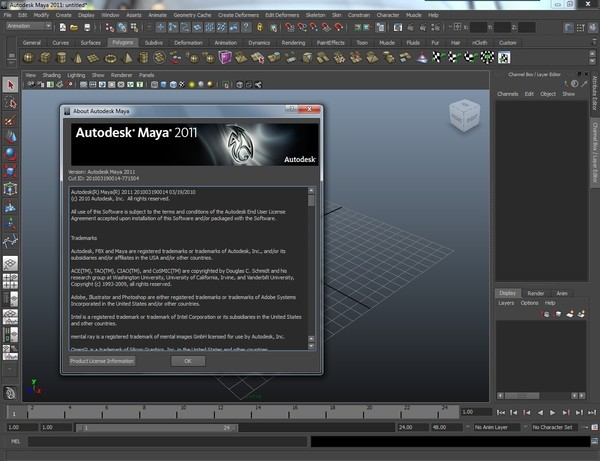Click the dialog help question button
Screen dimensions: 600x461
(292, 109)
